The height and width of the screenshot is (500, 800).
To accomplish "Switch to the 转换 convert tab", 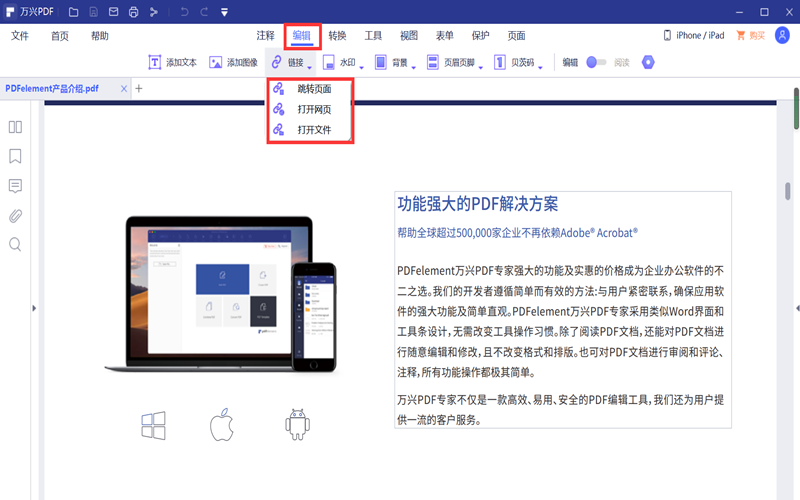I will click(338, 35).
